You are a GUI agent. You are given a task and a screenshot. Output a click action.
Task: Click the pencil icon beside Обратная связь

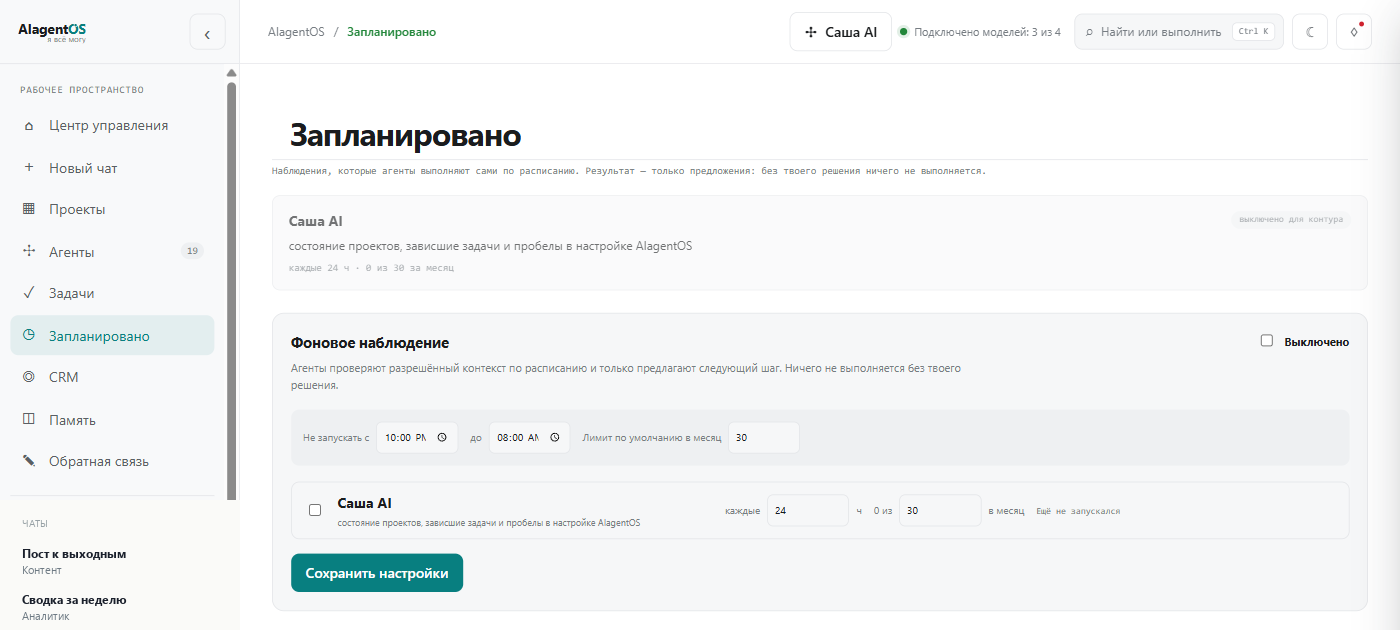[x=29, y=461]
